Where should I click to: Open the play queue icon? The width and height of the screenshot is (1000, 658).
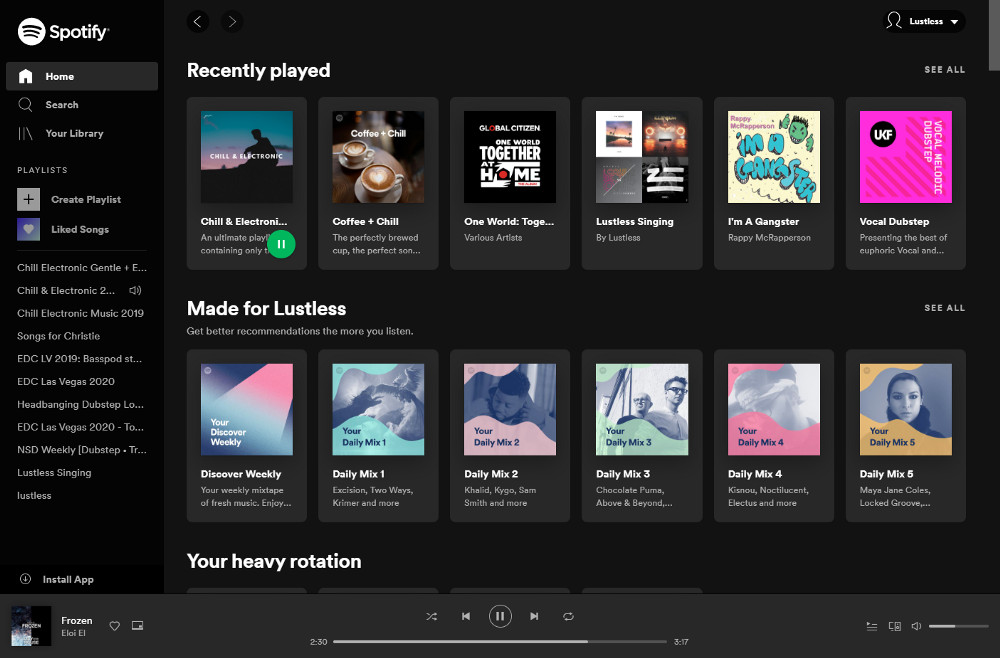(x=872, y=626)
